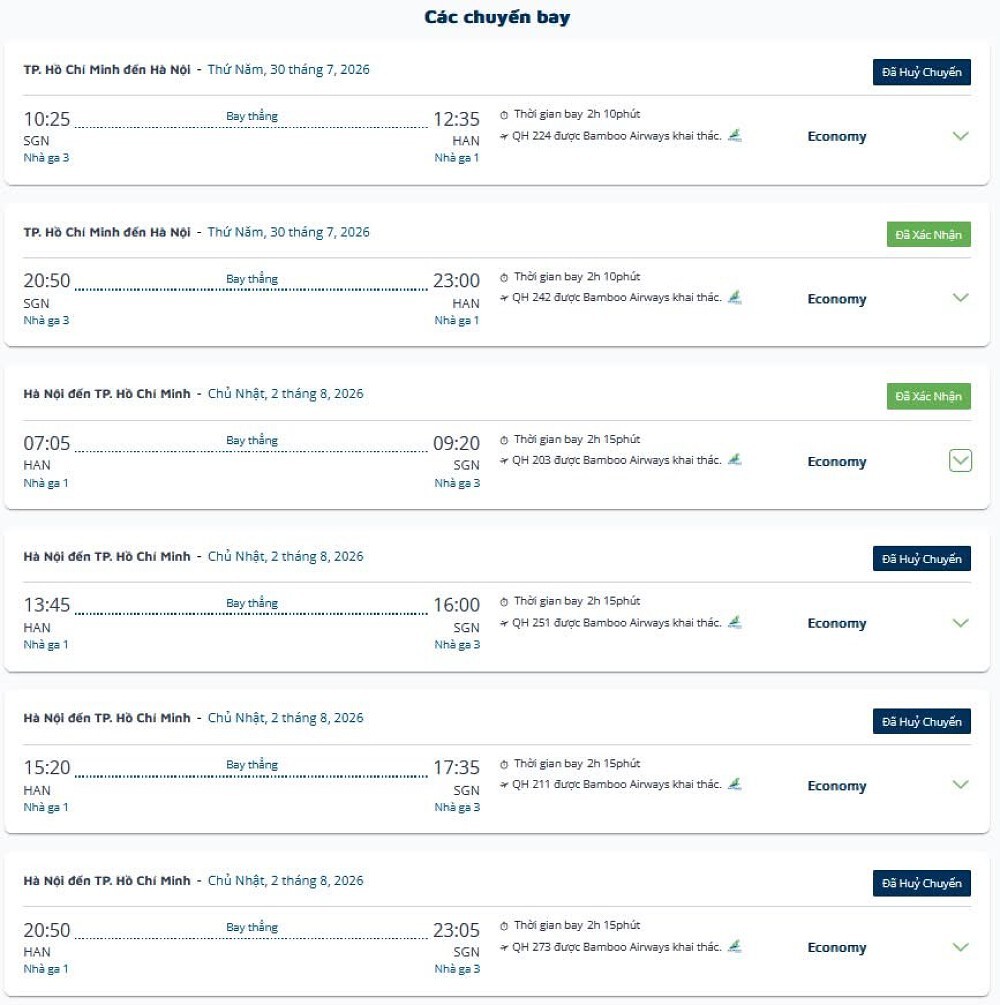Click Bamboo Airways logo beside QH 251
1000x1005 pixels.
point(735,622)
